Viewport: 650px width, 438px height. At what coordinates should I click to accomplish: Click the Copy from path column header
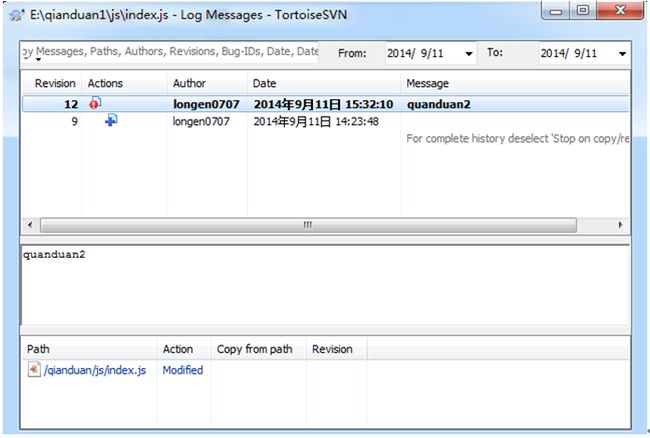[259, 349]
